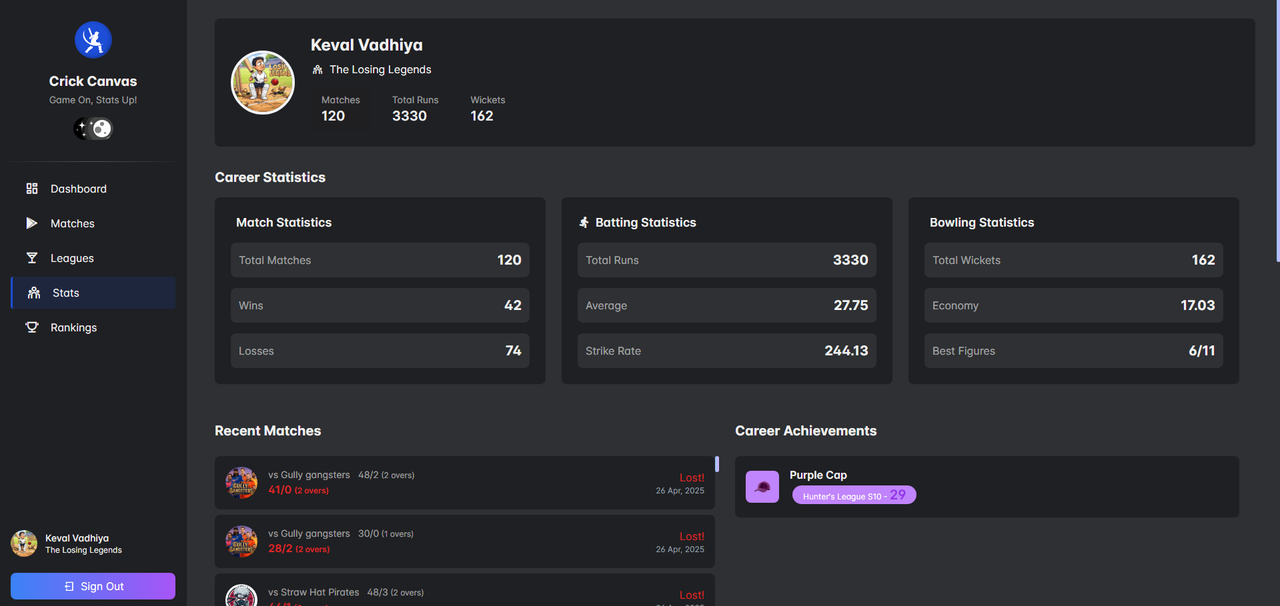The image size is (1280, 606).
Task: Click the header Total Runs count 3330
Action: pos(410,116)
